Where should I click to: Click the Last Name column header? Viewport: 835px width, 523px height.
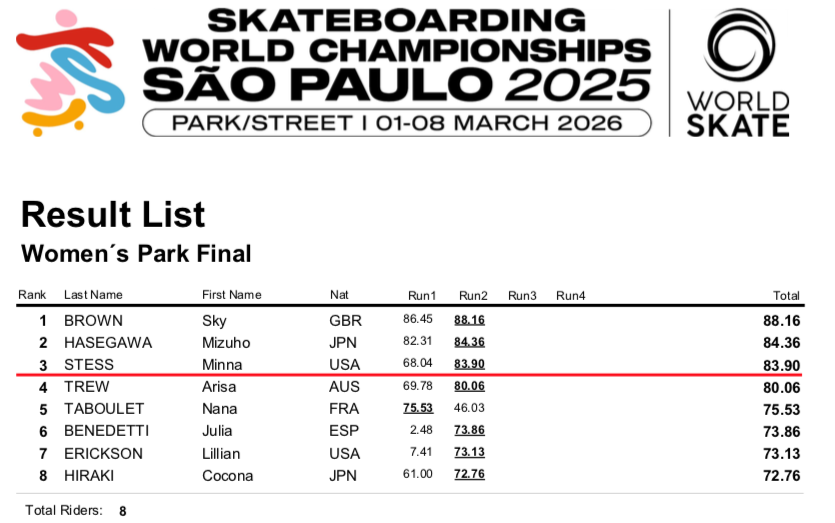(93, 295)
